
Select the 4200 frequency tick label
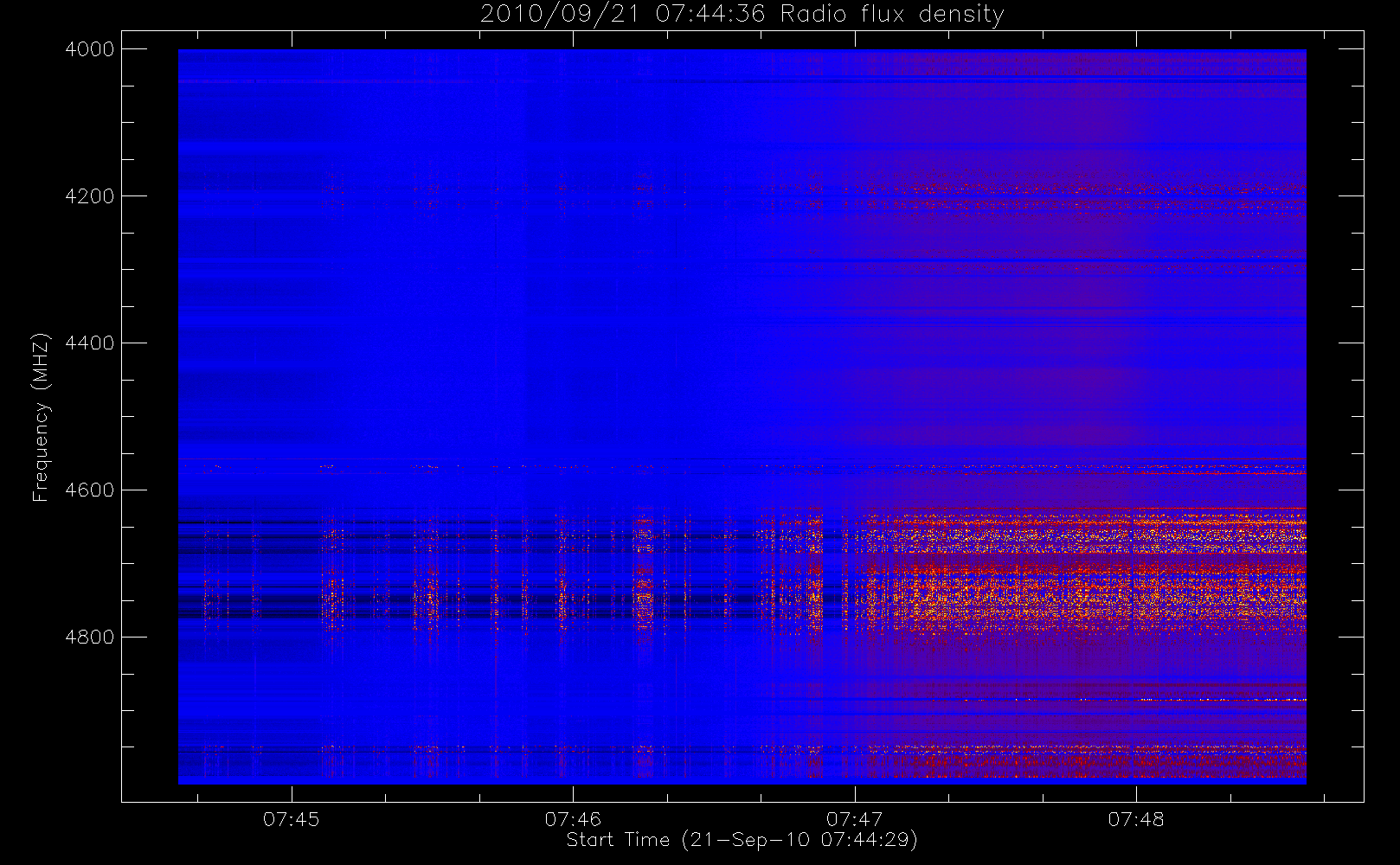[x=89, y=196]
